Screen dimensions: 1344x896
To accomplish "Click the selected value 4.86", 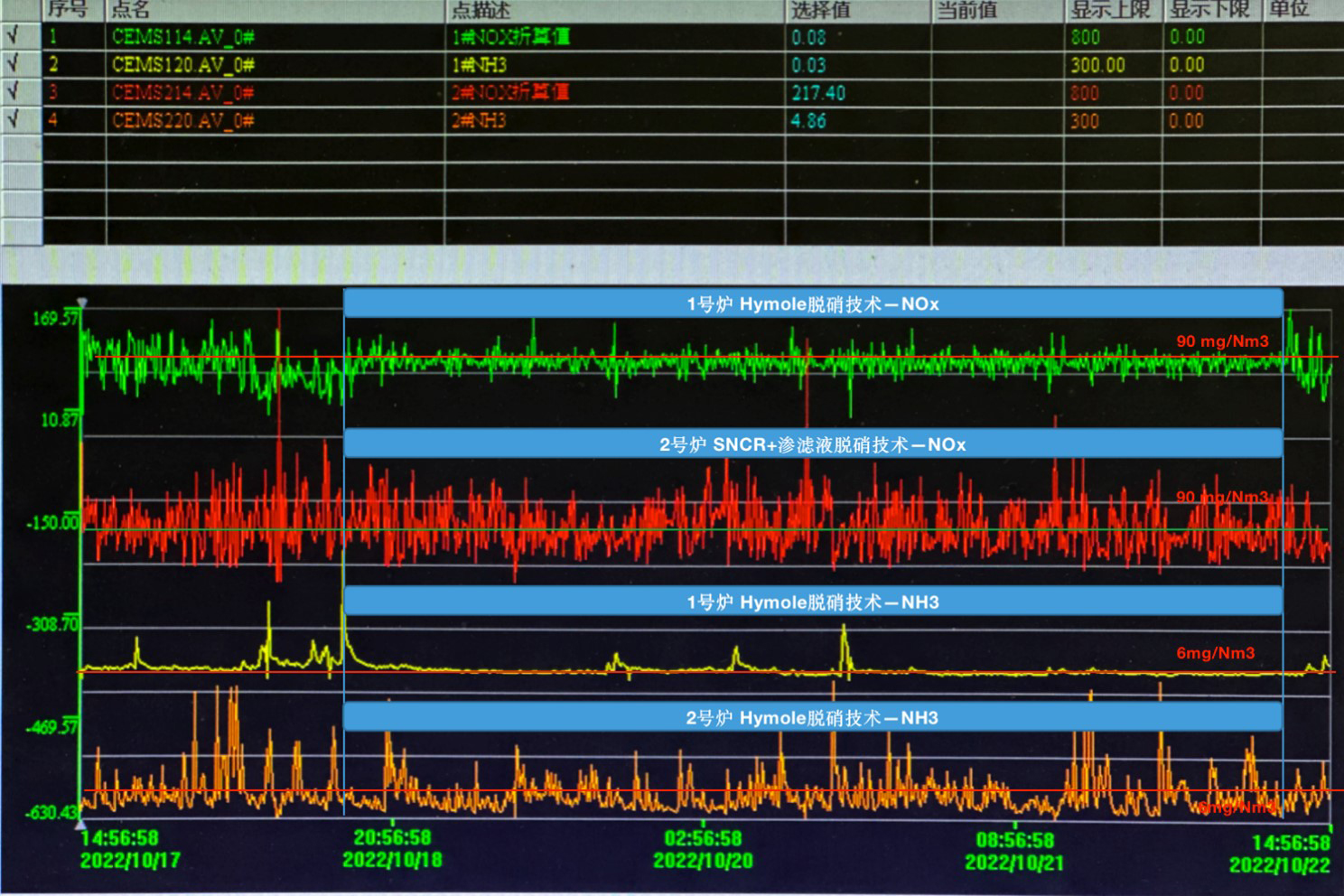I will (x=808, y=120).
